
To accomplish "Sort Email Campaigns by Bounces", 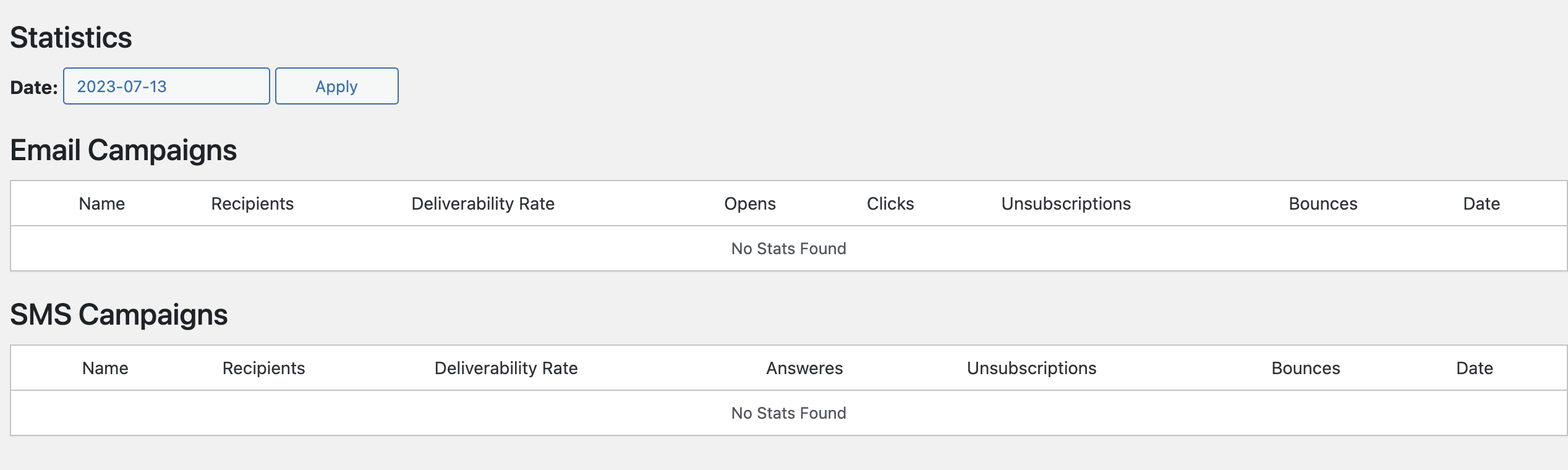I will [1322, 203].
